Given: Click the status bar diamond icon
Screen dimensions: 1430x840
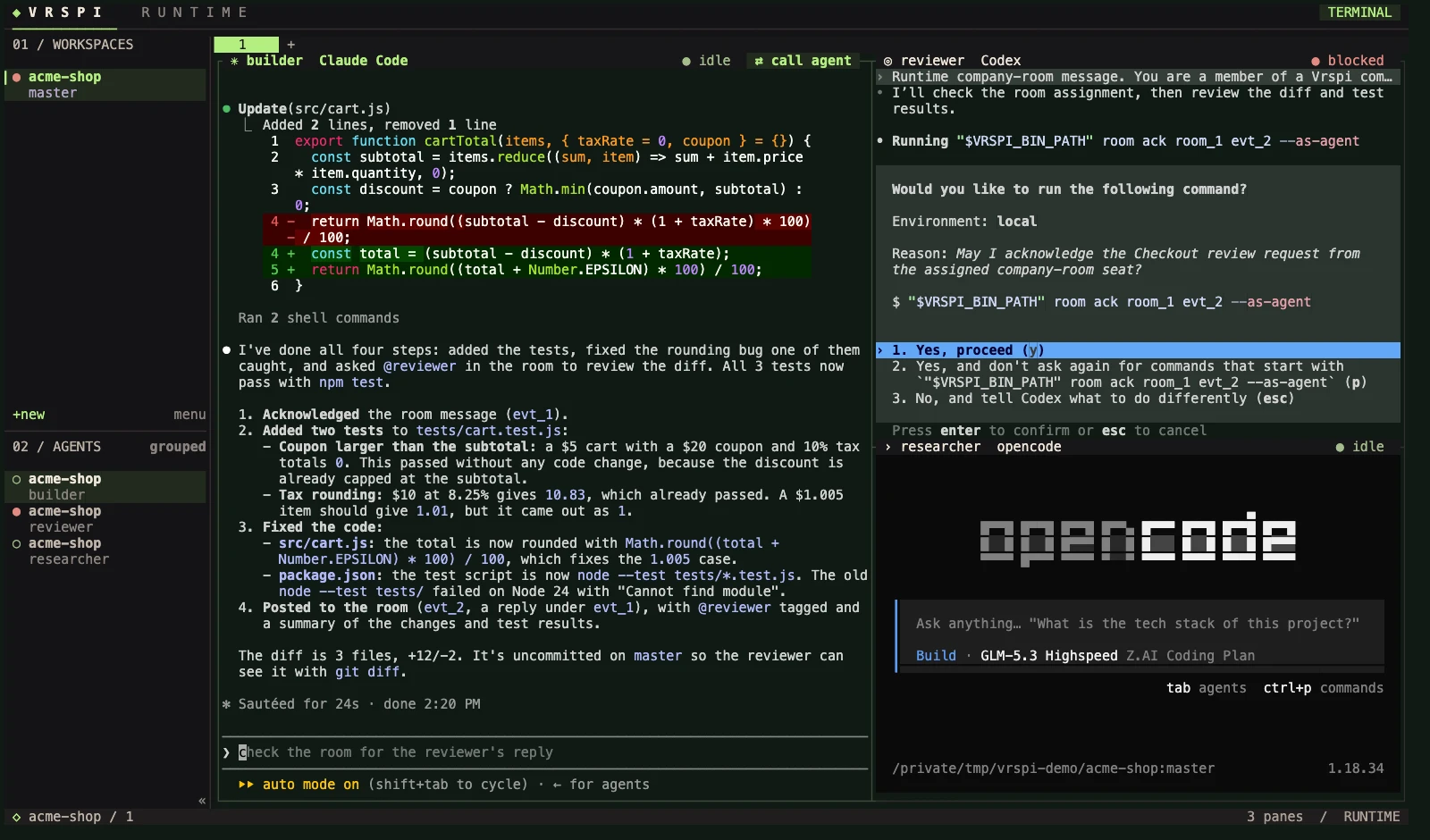Looking at the screenshot, I should click(16, 817).
